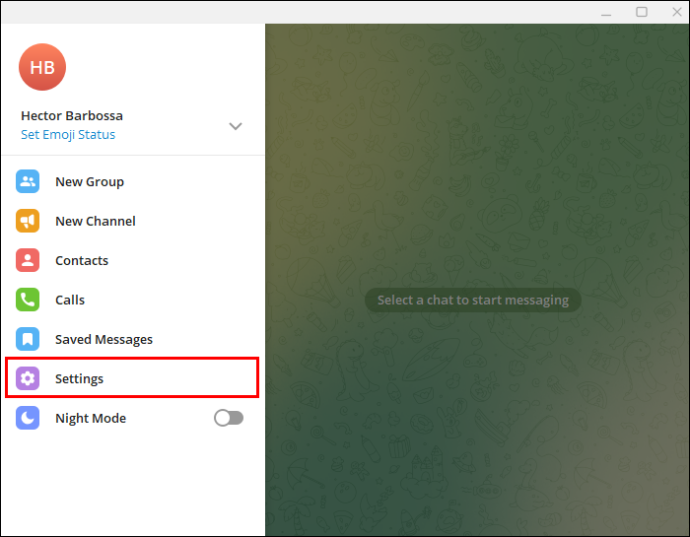Open the New Channel menu item
Viewport: 690px width, 537px height.
click(132, 221)
